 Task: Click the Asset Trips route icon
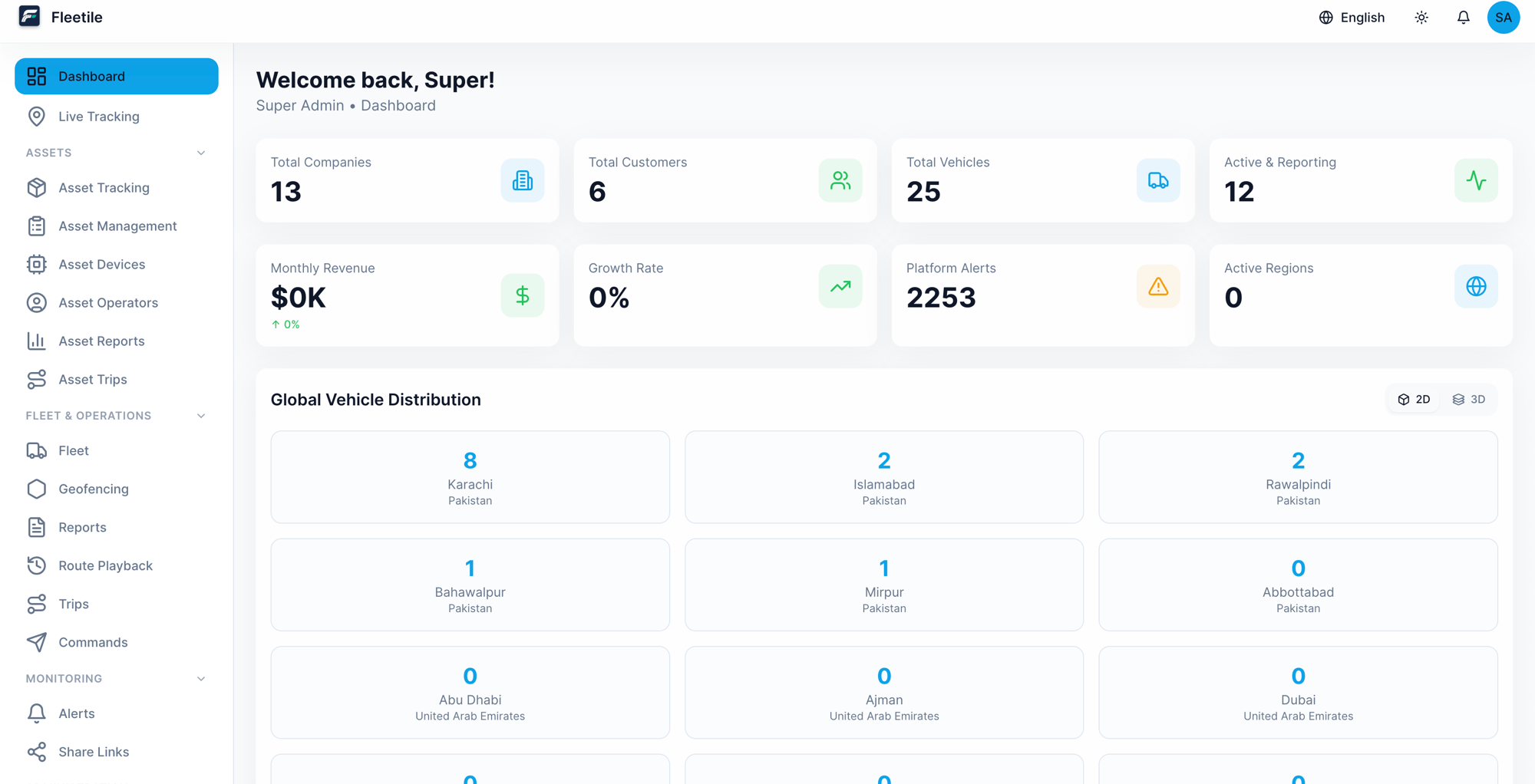[x=37, y=379]
